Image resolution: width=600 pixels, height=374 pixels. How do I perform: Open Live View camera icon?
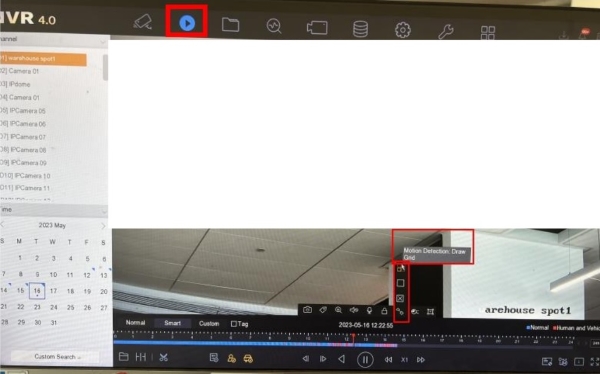[143, 22]
